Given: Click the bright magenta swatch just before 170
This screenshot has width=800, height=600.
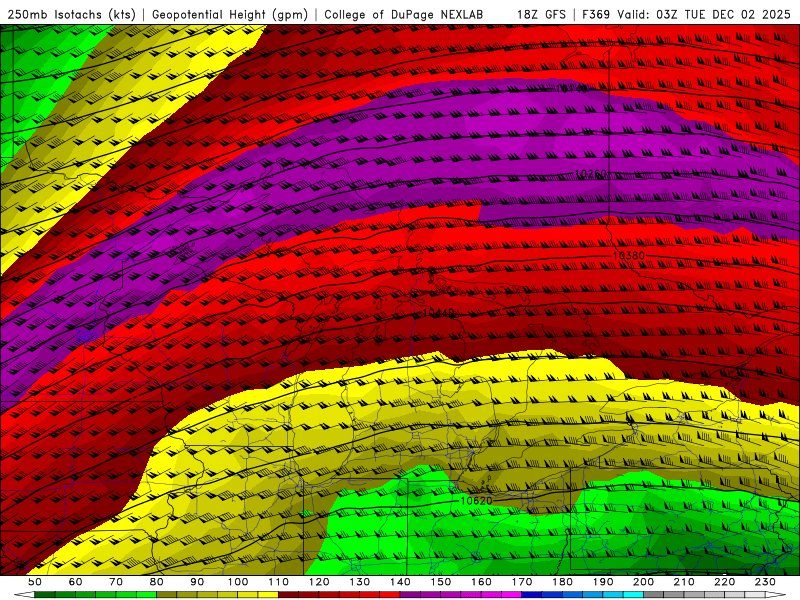Looking at the screenshot, I should (x=511, y=595).
